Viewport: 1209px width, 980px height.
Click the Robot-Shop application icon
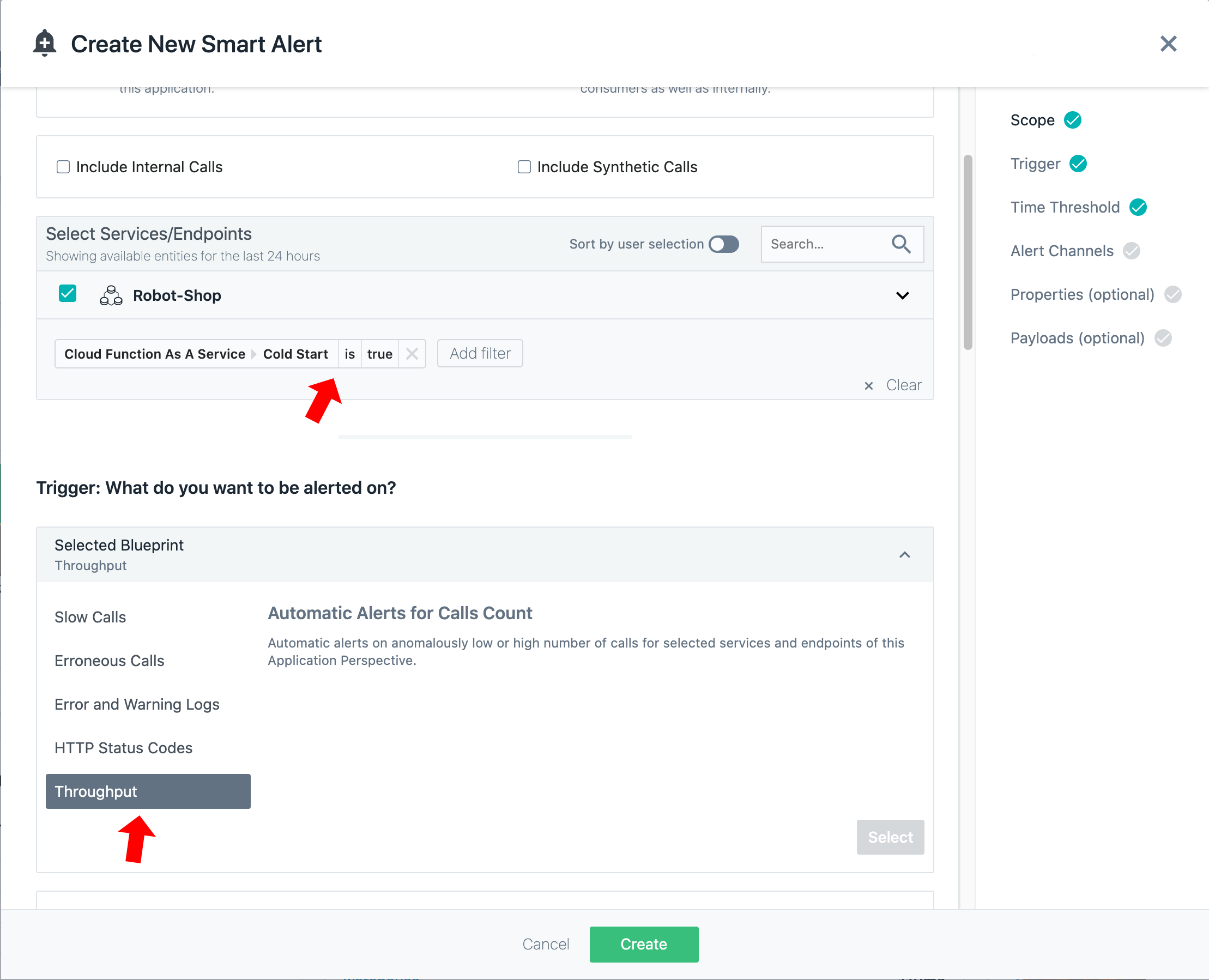tap(111, 295)
